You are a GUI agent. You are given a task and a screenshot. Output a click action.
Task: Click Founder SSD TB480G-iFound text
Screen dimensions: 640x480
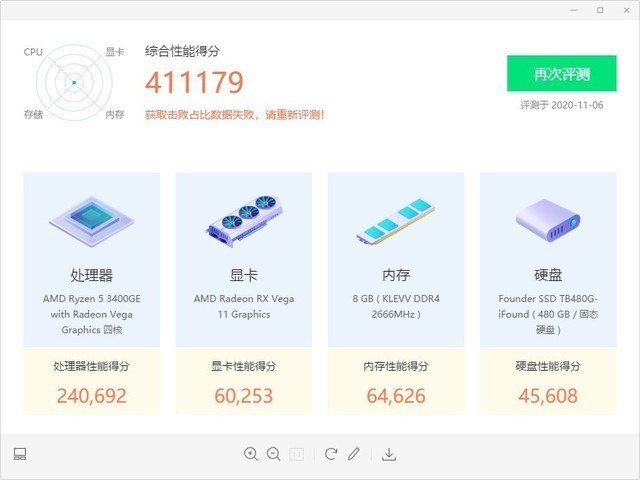(548, 314)
